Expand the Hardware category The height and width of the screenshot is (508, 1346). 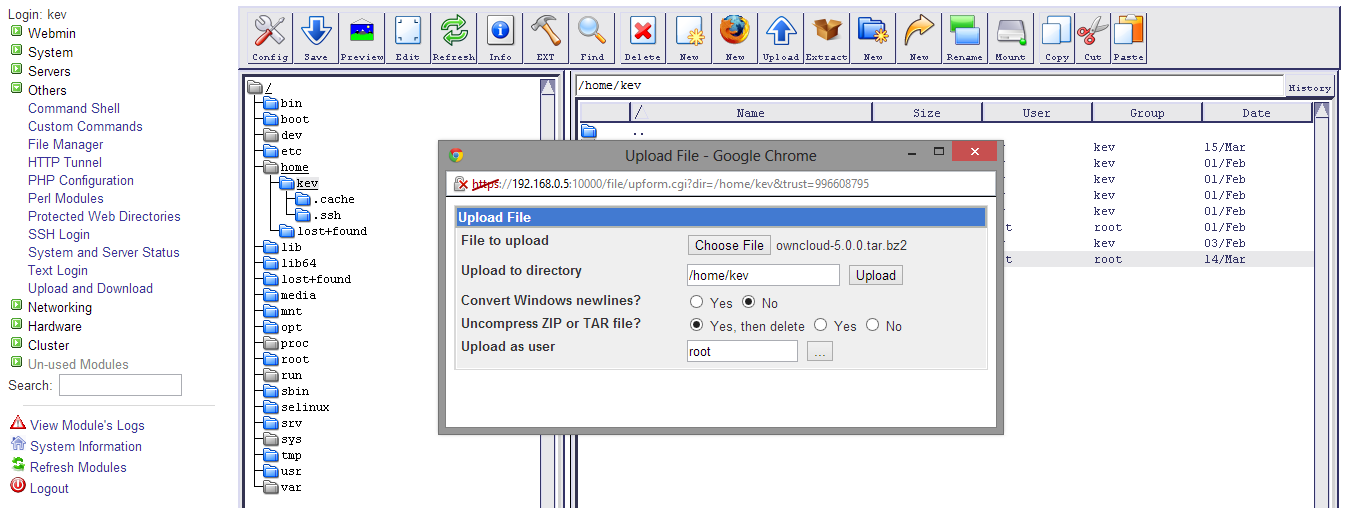click(x=16, y=326)
